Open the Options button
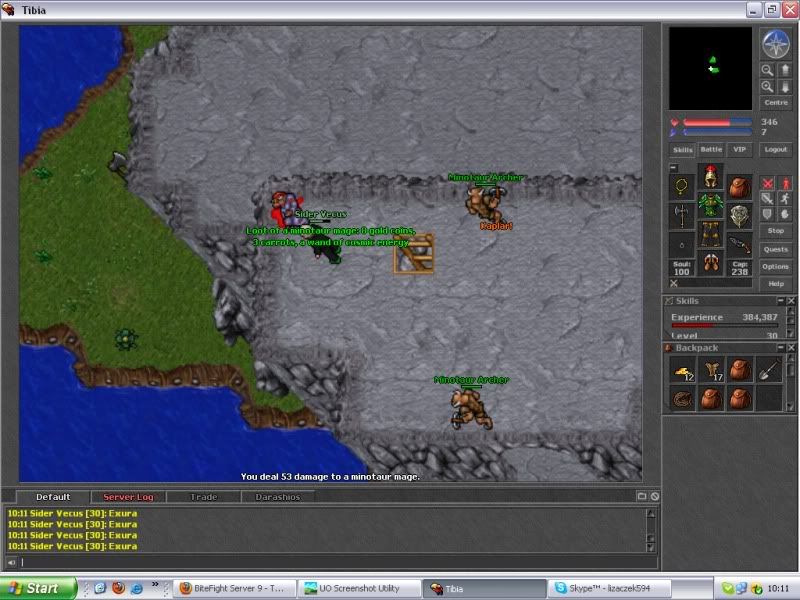 (776, 266)
